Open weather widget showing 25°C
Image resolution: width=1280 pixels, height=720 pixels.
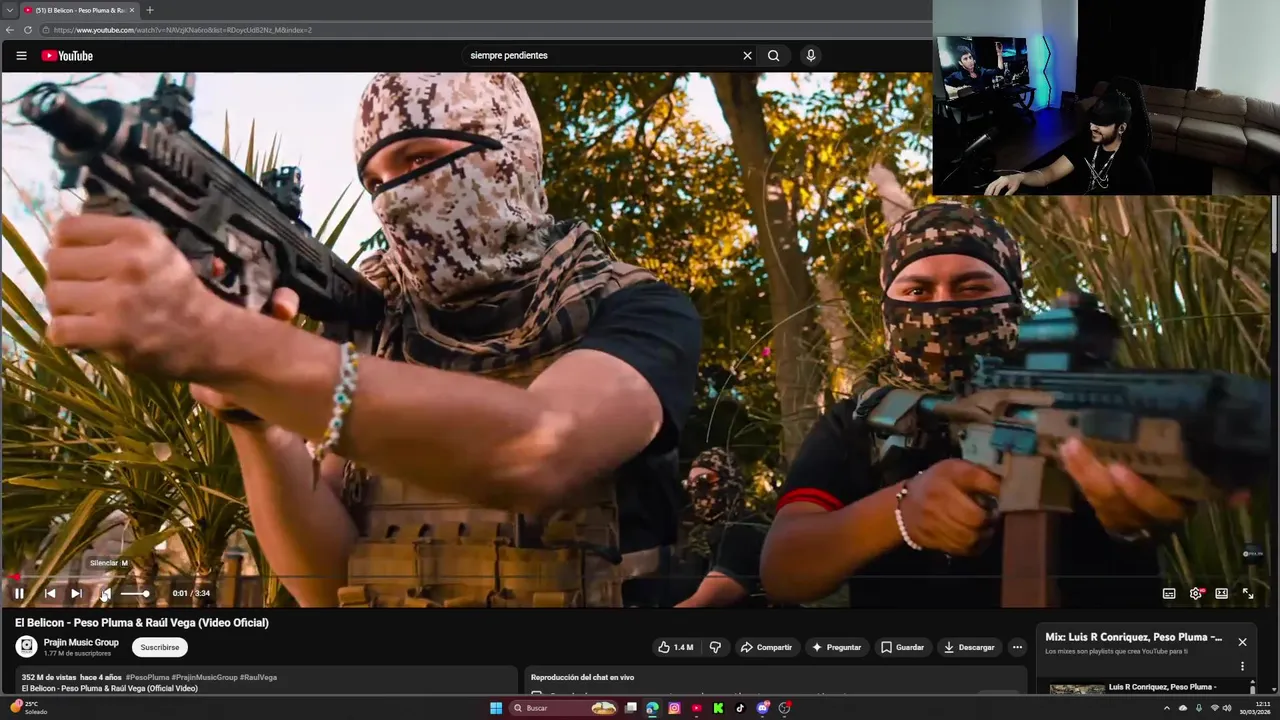28,708
